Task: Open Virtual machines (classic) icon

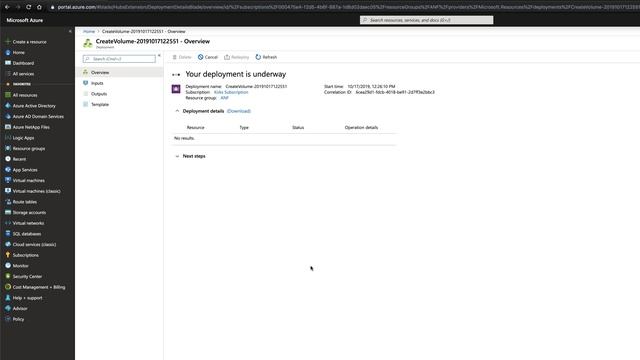Action: click(8, 191)
